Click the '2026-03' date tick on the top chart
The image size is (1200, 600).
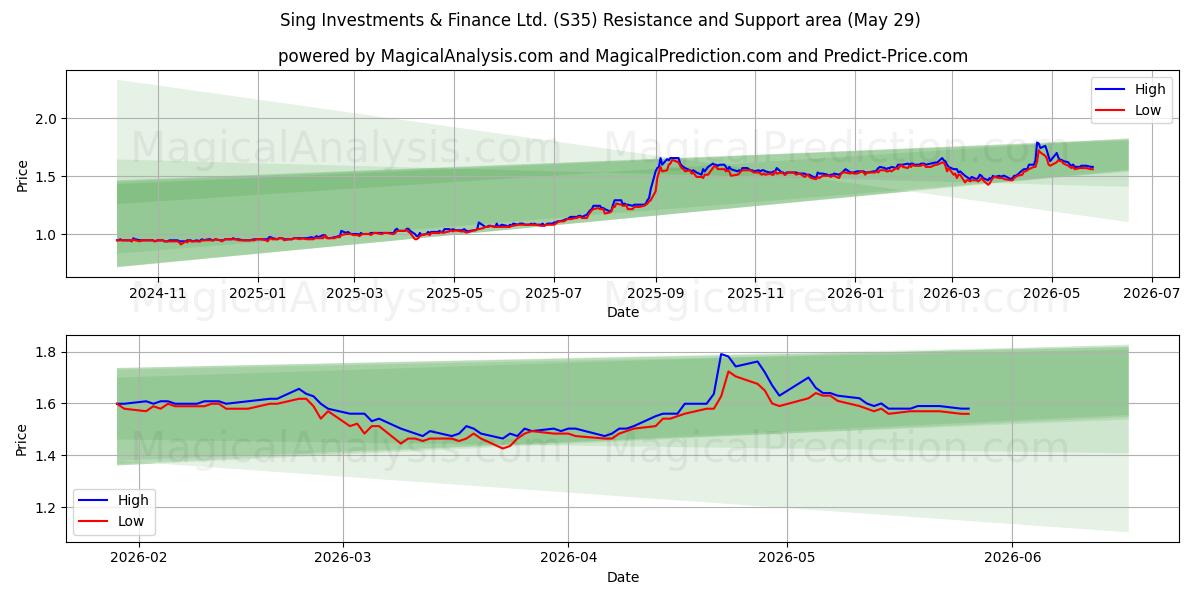pyautogui.click(x=951, y=295)
